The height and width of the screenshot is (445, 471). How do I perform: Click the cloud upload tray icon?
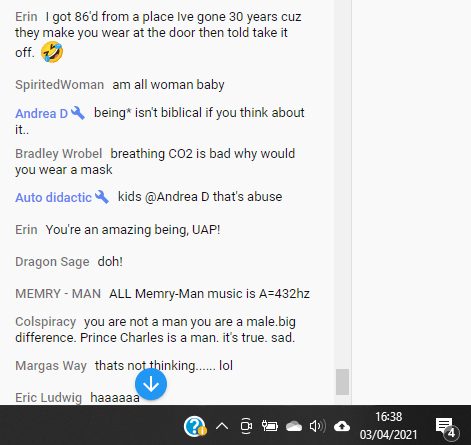pos(342,426)
